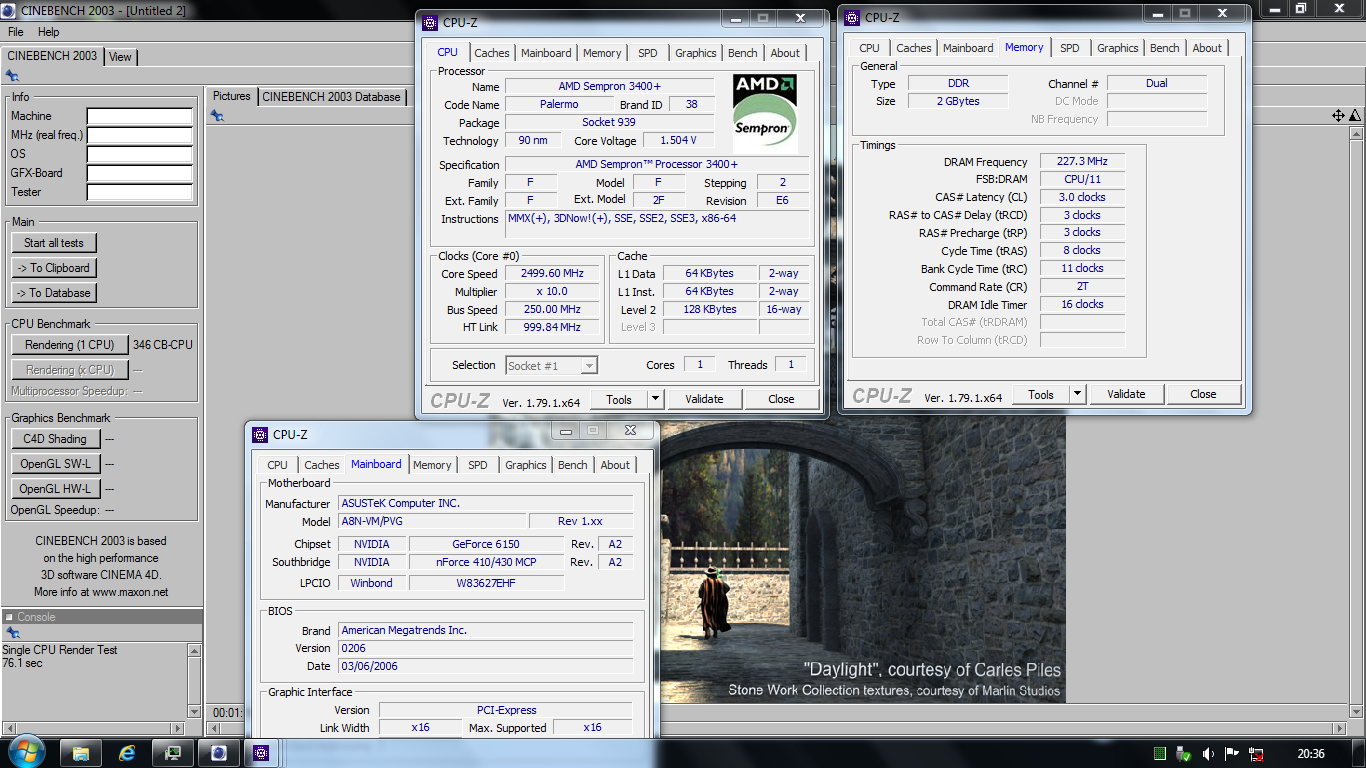Open the Caches tab in the CPU-Z CPU window
The image size is (1366, 768).
point(492,53)
